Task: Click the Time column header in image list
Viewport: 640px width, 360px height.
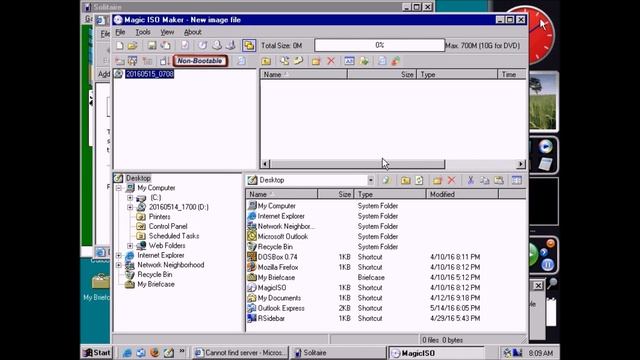Action: [512, 74]
